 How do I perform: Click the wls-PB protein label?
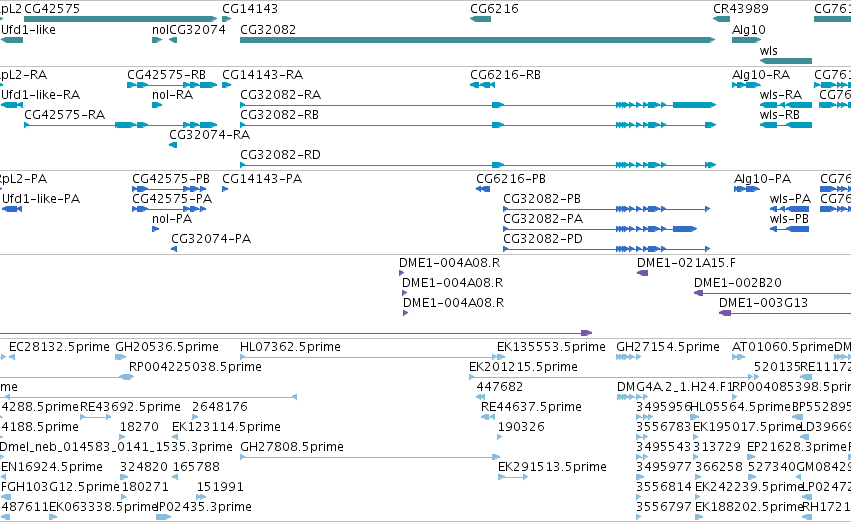click(x=789, y=219)
